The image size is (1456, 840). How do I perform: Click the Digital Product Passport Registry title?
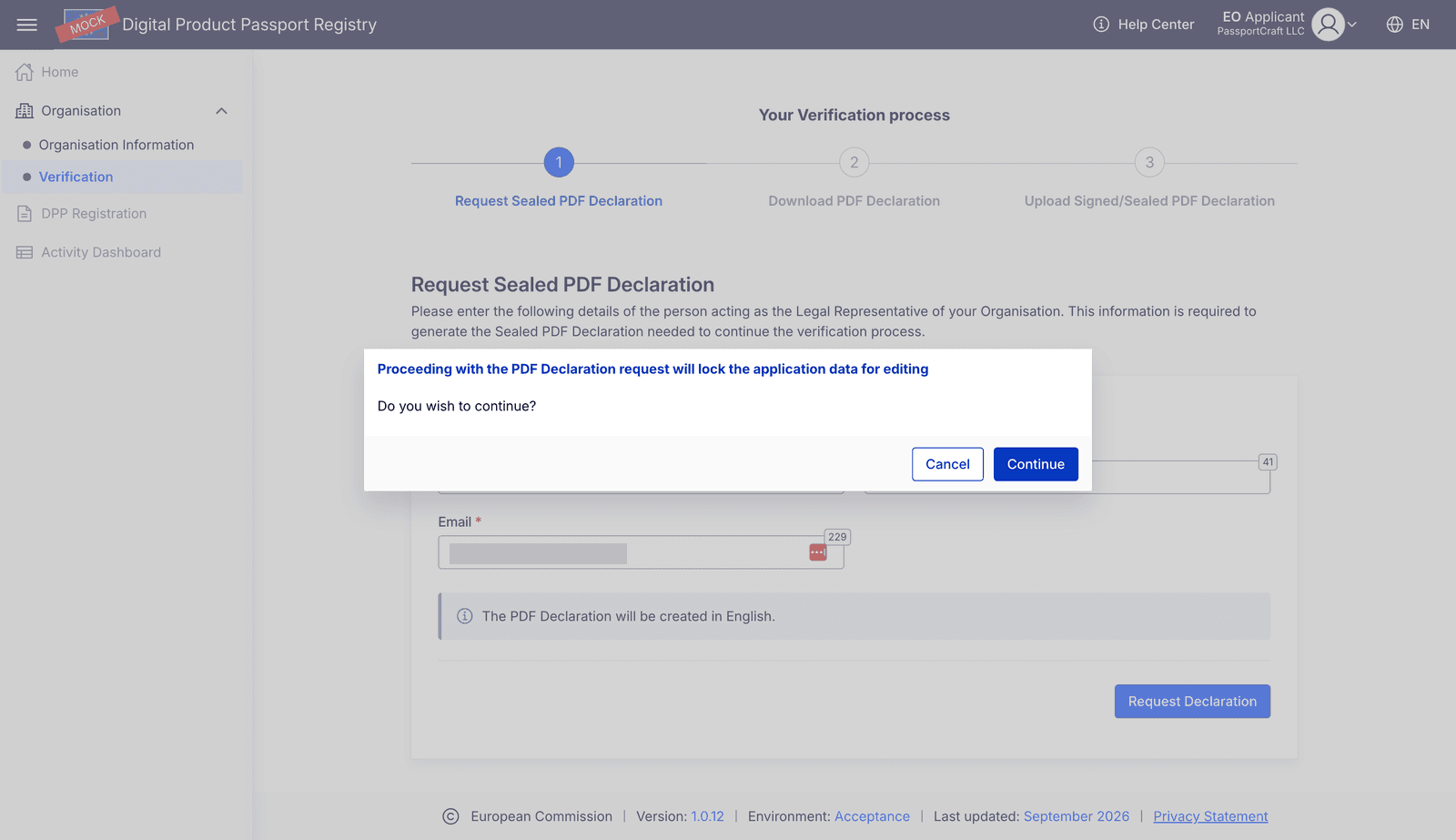pyautogui.click(x=249, y=25)
